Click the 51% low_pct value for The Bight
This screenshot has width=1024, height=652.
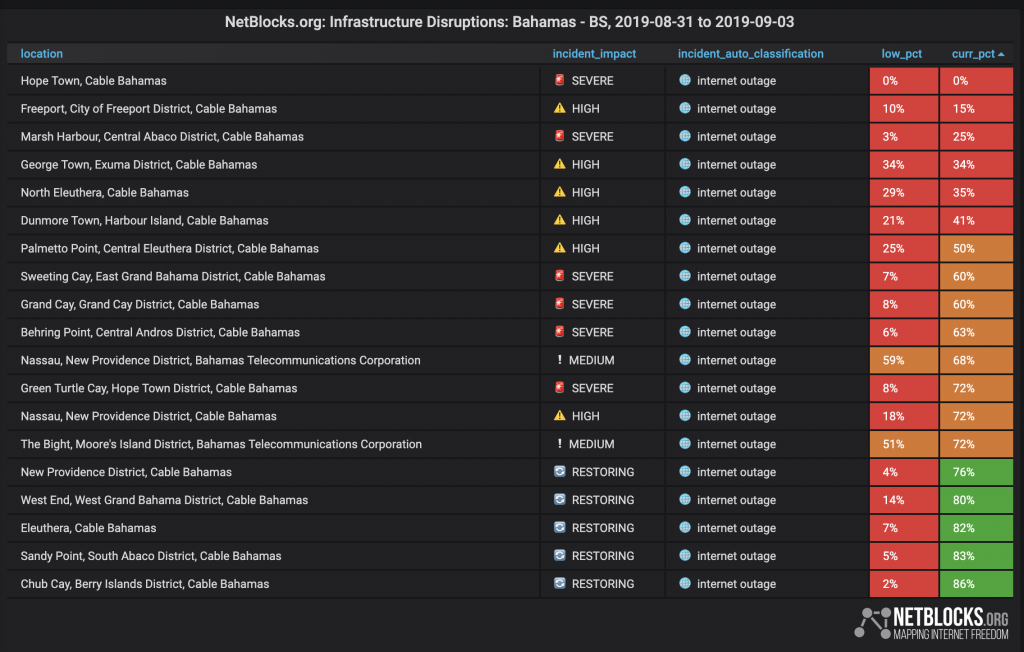click(893, 444)
